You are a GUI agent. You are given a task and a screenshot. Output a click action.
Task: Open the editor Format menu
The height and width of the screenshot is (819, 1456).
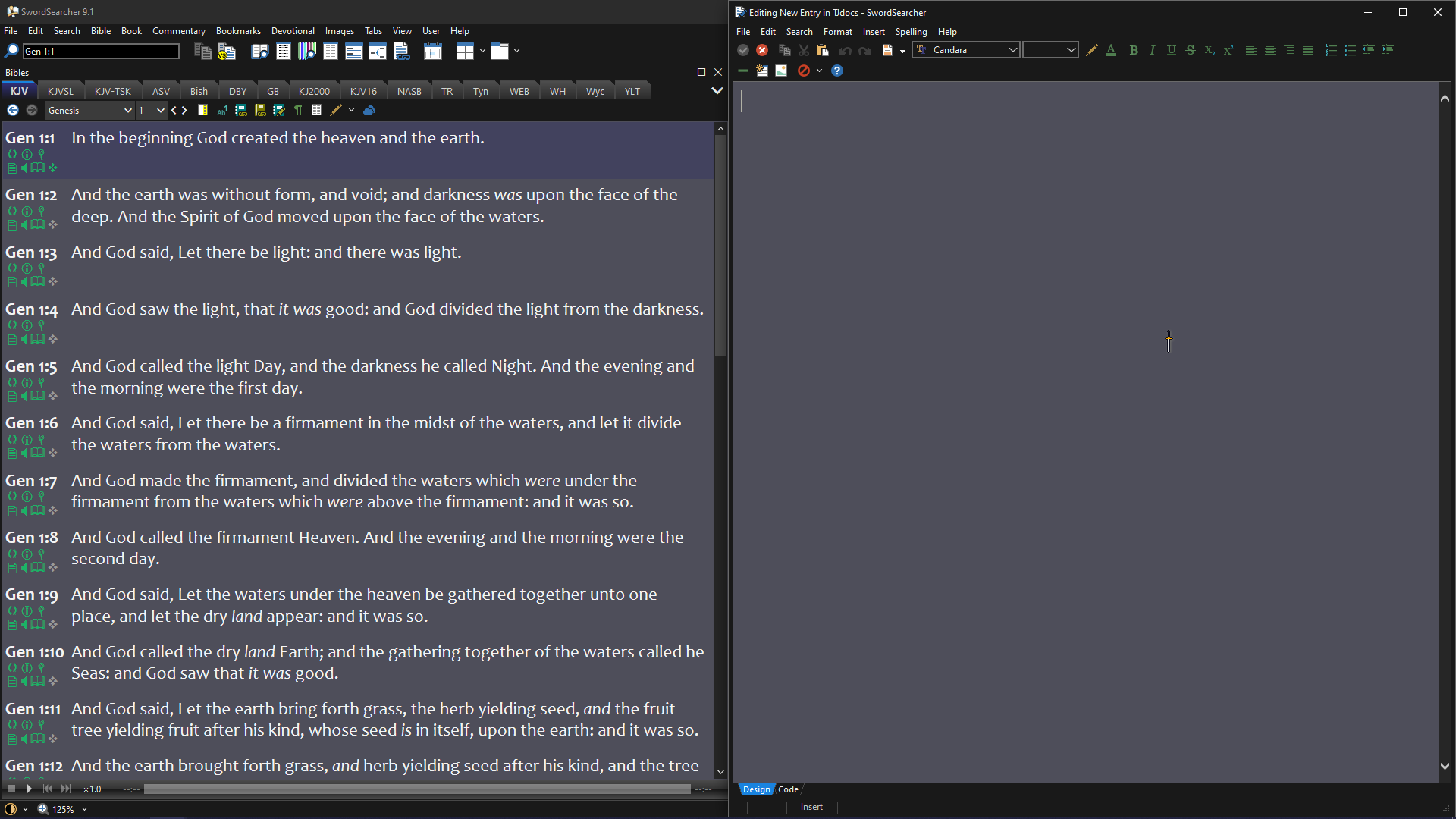[x=837, y=32]
